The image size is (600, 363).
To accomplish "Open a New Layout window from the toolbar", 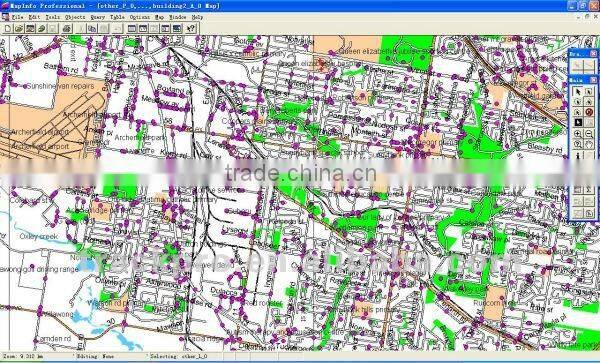I will click(x=165, y=28).
